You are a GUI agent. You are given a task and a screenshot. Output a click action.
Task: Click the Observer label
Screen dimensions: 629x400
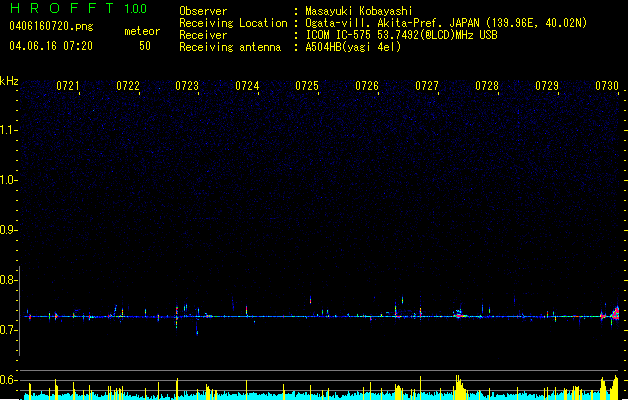coord(203,11)
